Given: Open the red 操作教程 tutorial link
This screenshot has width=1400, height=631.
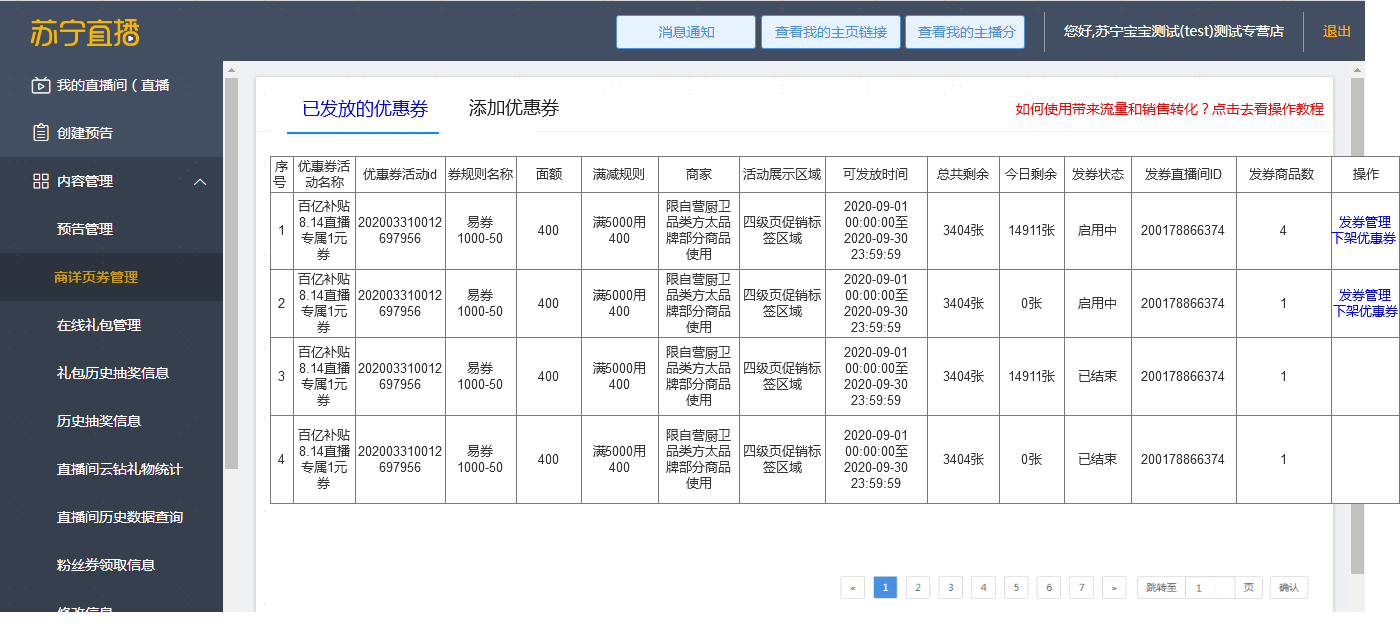Looking at the screenshot, I should click(1170, 109).
